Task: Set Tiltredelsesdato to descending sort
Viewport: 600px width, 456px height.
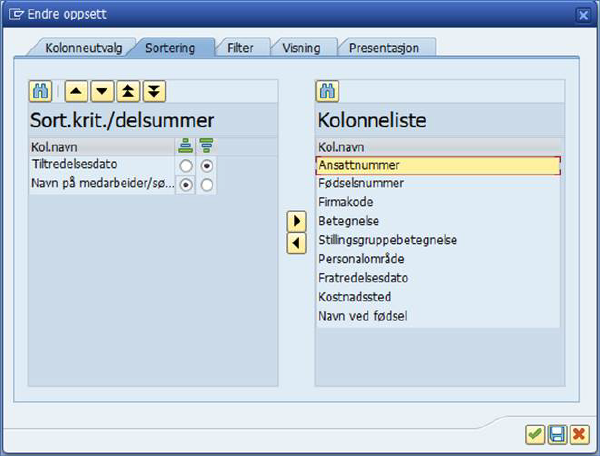Action: pyautogui.click(x=207, y=166)
